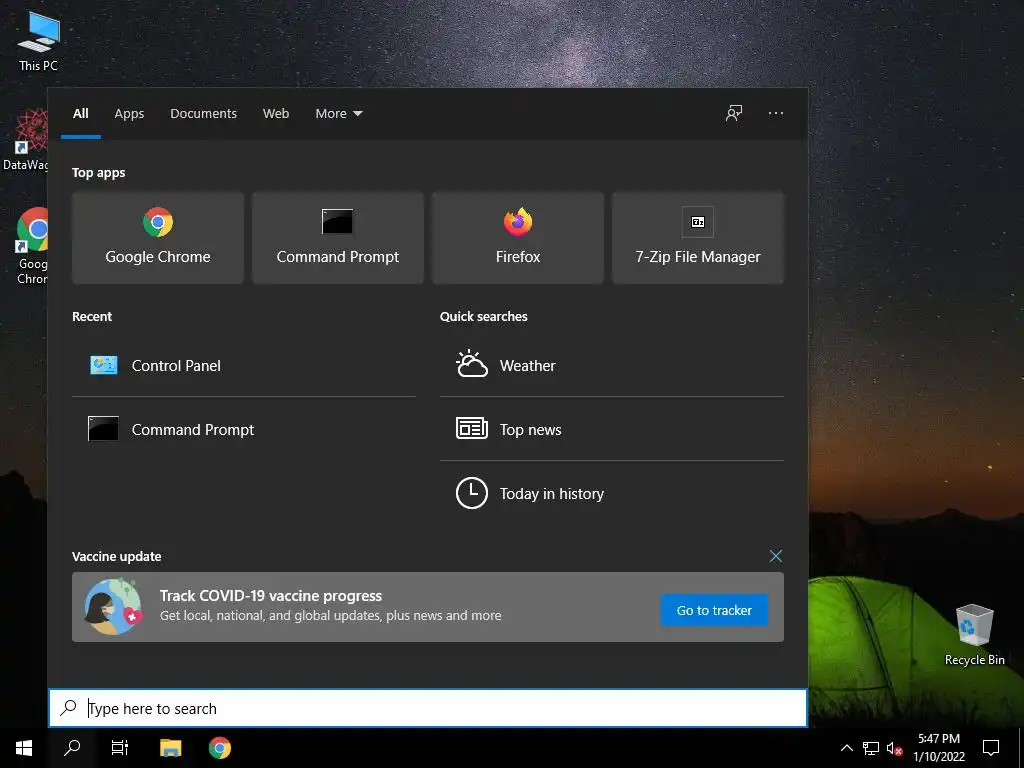Run the Top news quick search
The image size is (1024, 768).
pyautogui.click(x=611, y=430)
